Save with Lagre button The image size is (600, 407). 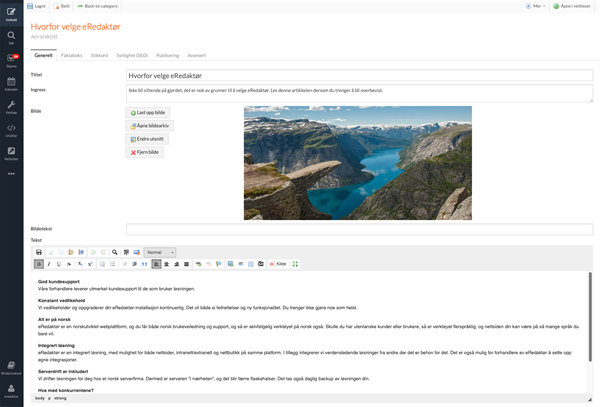pos(36,6)
